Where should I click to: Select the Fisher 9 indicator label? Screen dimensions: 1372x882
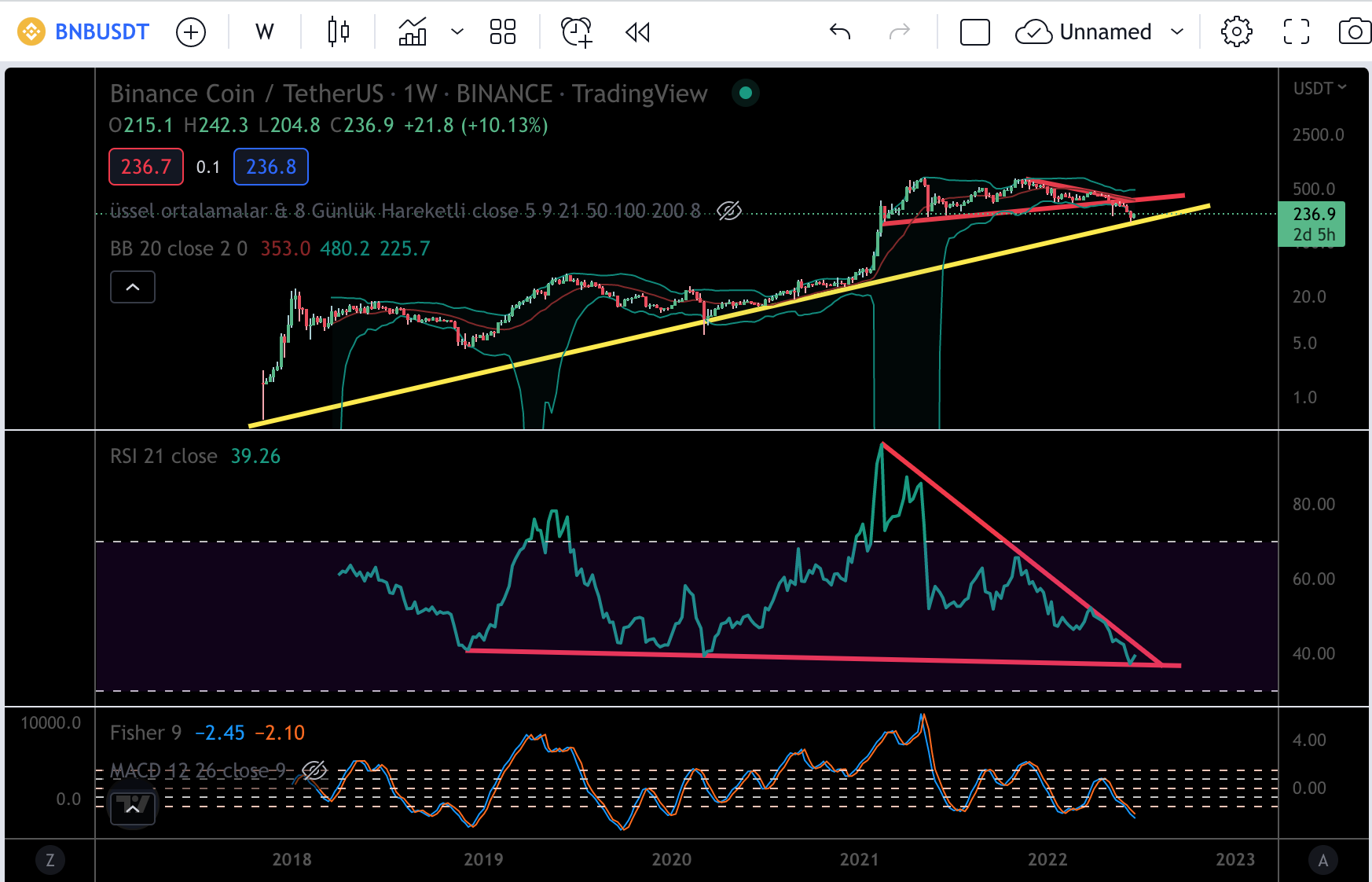tap(146, 733)
